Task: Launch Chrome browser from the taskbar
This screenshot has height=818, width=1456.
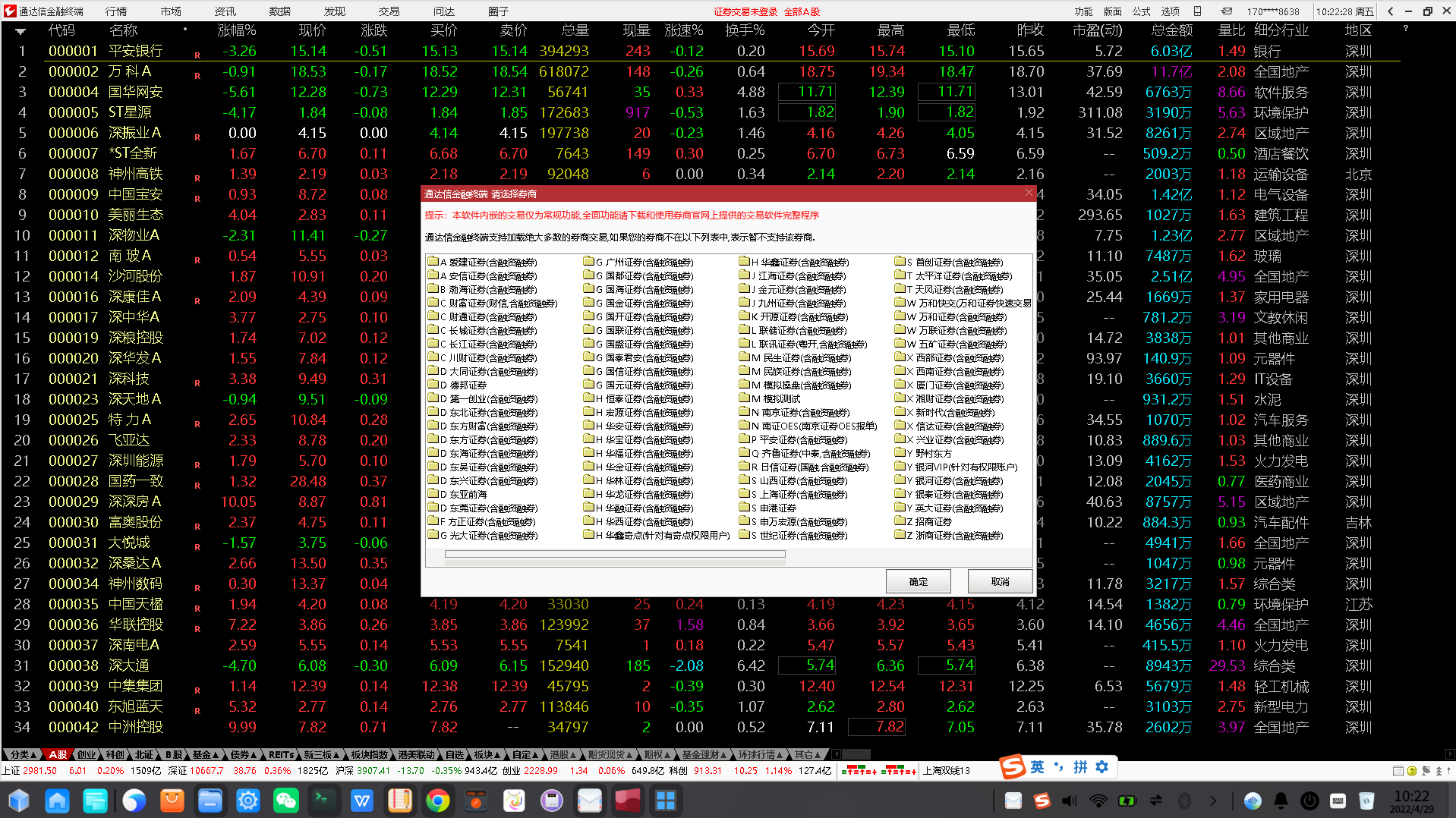Action: click(x=438, y=801)
